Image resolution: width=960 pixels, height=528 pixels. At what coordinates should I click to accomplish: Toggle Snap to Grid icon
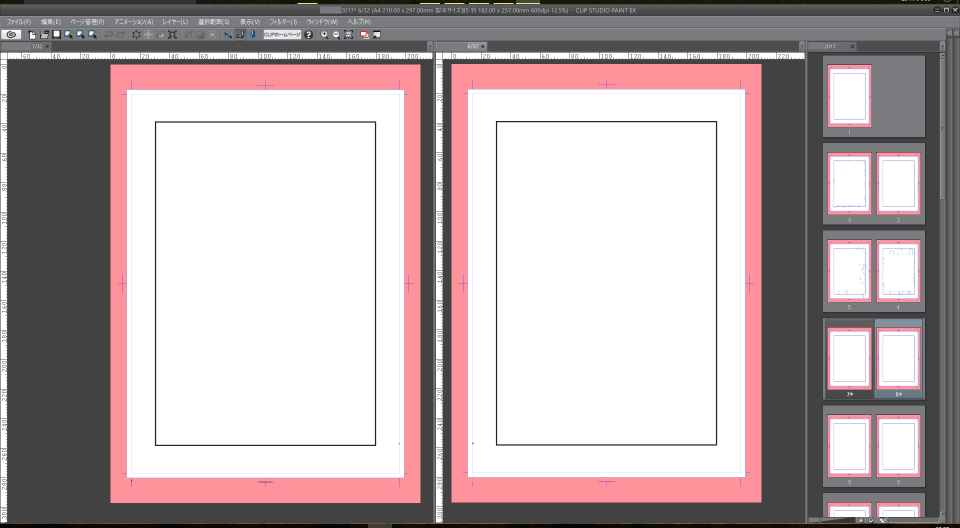pos(252,35)
